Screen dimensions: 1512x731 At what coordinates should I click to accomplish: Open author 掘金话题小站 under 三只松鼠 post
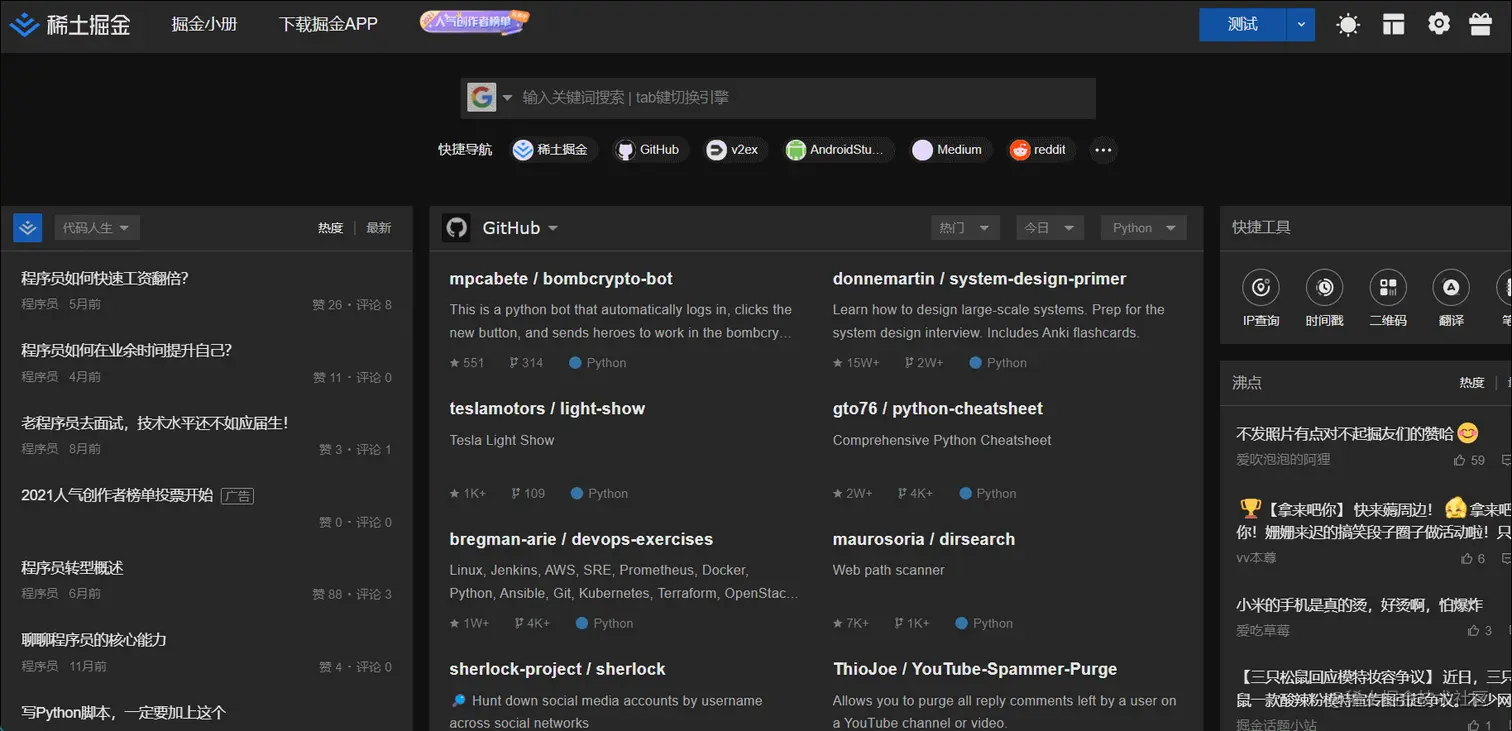(x=1276, y=725)
